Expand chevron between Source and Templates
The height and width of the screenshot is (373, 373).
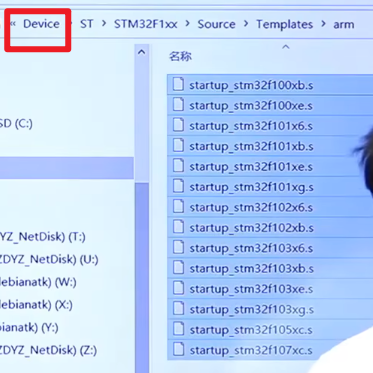pyautogui.click(x=246, y=24)
